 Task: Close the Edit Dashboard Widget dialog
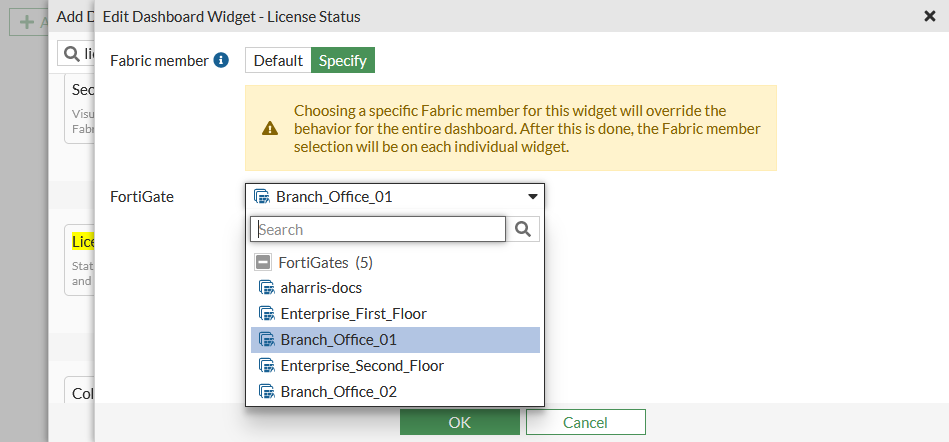coord(929,16)
